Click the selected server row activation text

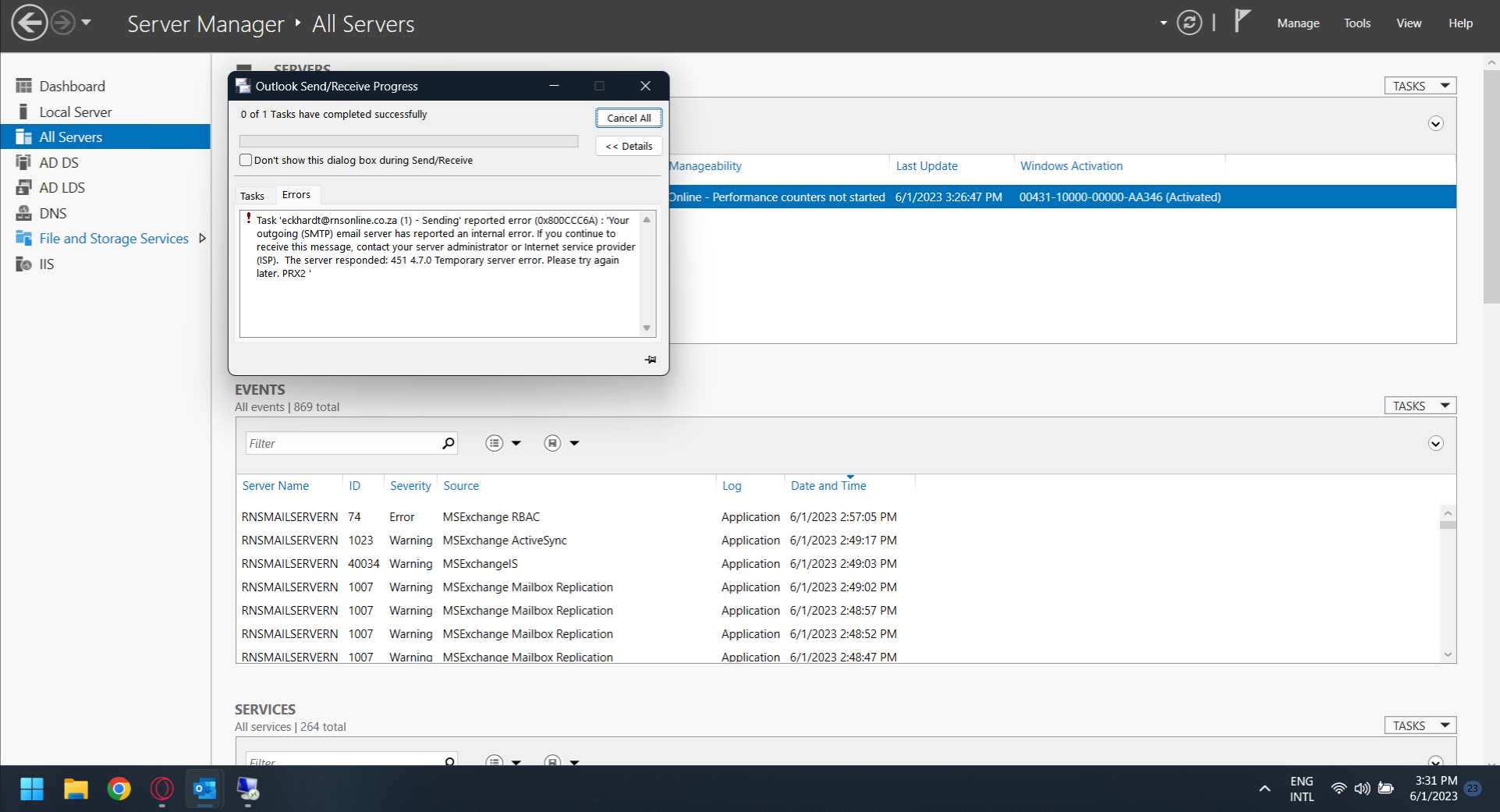coord(1120,197)
